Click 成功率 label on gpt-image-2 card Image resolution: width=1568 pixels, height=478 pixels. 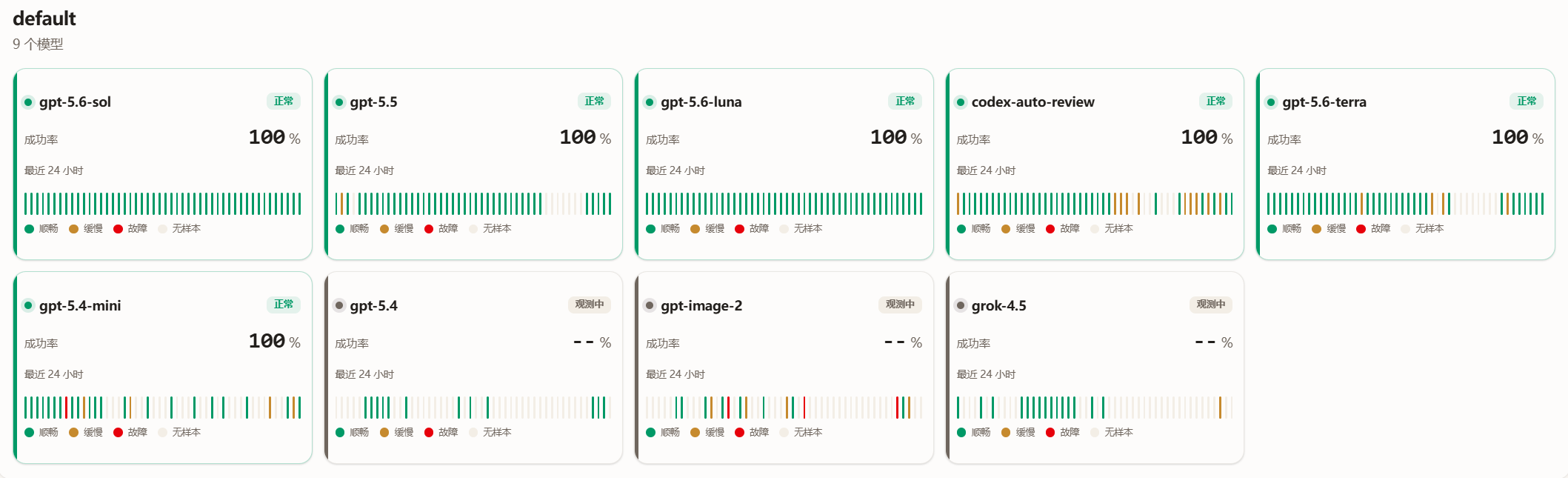(663, 344)
